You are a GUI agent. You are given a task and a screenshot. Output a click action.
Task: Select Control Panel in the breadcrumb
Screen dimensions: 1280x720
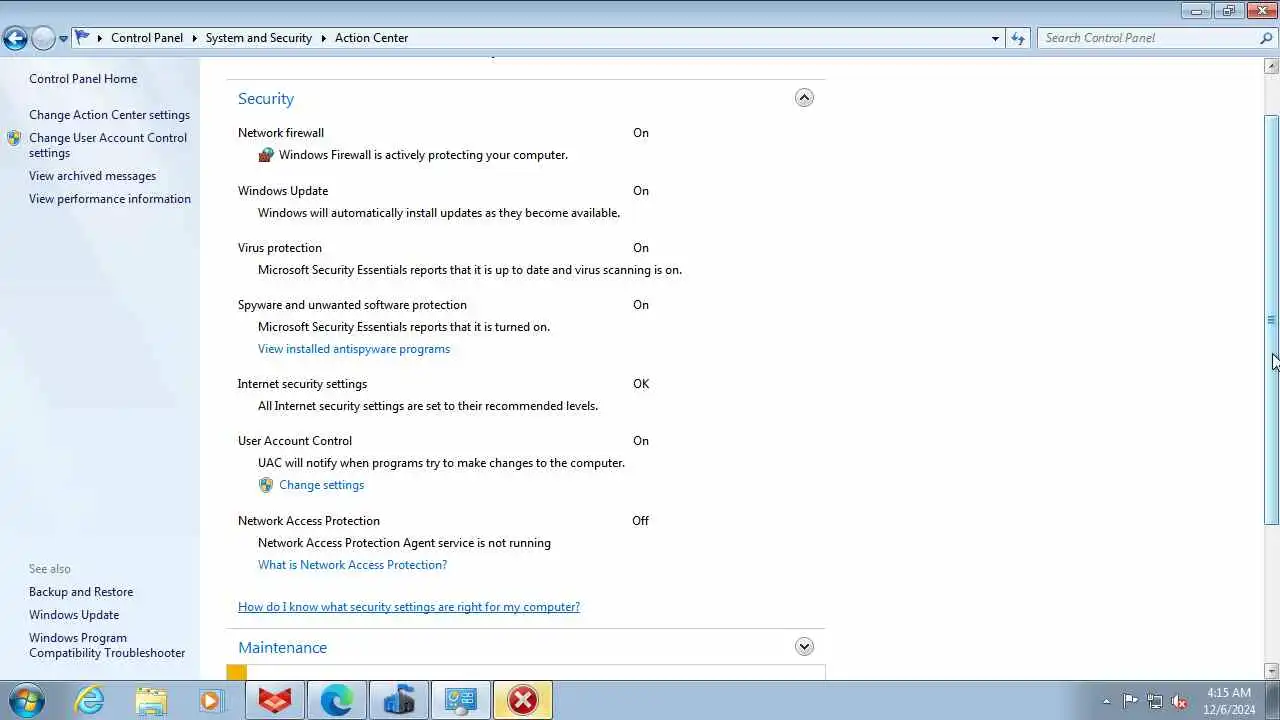click(x=147, y=38)
